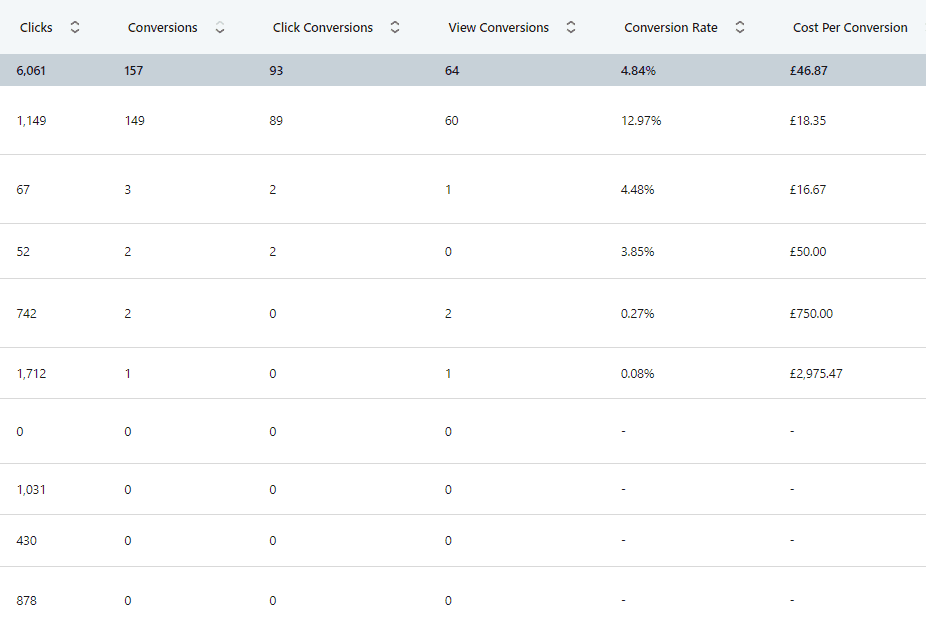Click the Conversion Rate sort arrows
Screen dimensions: 926x617
point(740,27)
